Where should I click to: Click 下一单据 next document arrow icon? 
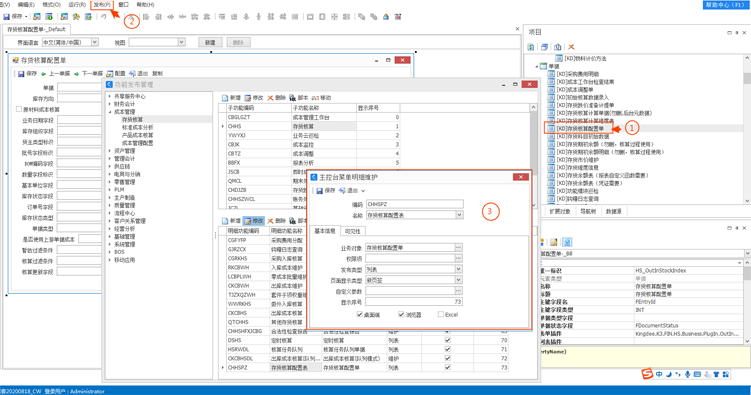(x=76, y=74)
